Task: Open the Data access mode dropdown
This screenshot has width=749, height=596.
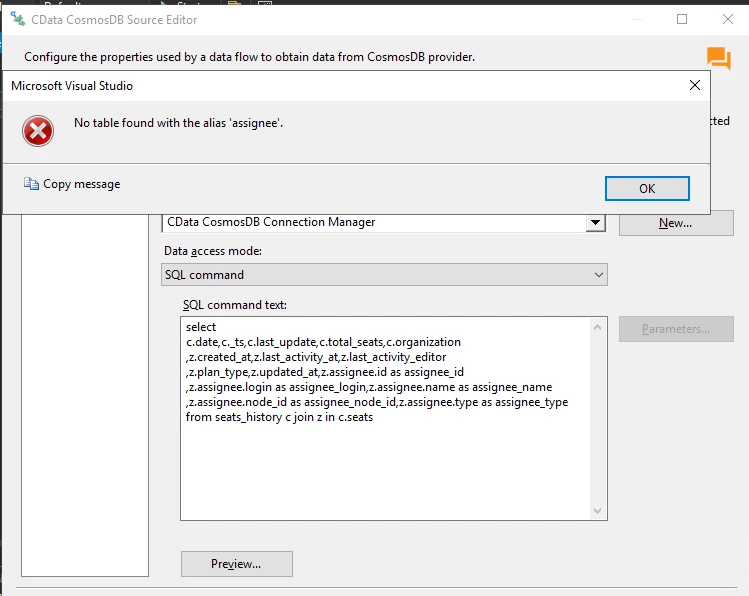Action: pyautogui.click(x=384, y=275)
